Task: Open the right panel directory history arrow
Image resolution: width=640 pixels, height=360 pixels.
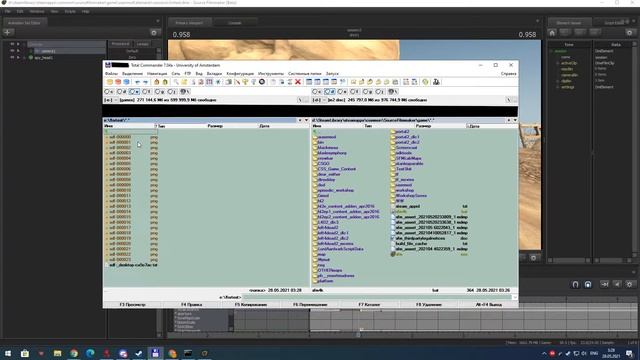Action: tap(515, 120)
